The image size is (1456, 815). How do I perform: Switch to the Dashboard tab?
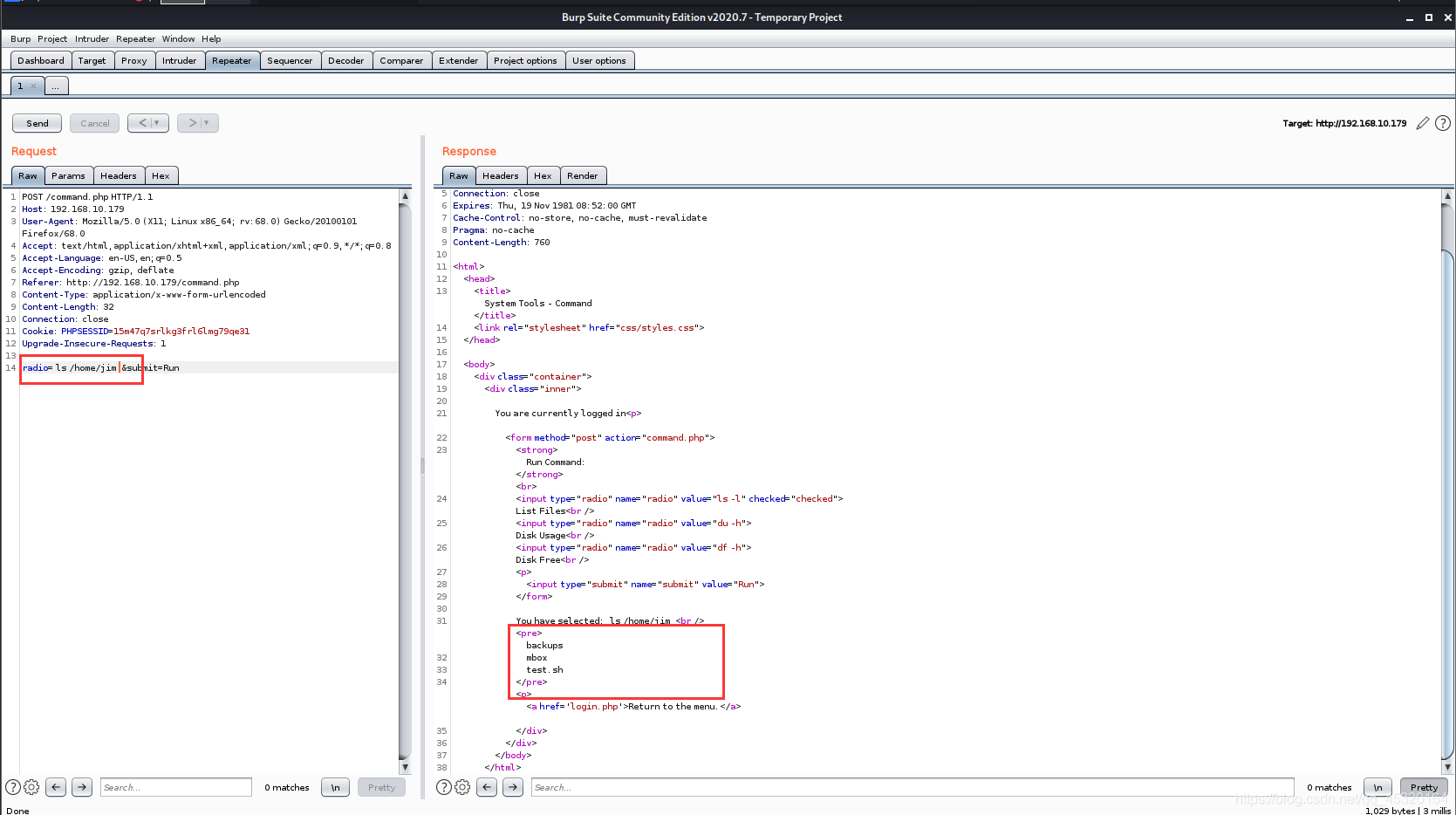(x=41, y=60)
